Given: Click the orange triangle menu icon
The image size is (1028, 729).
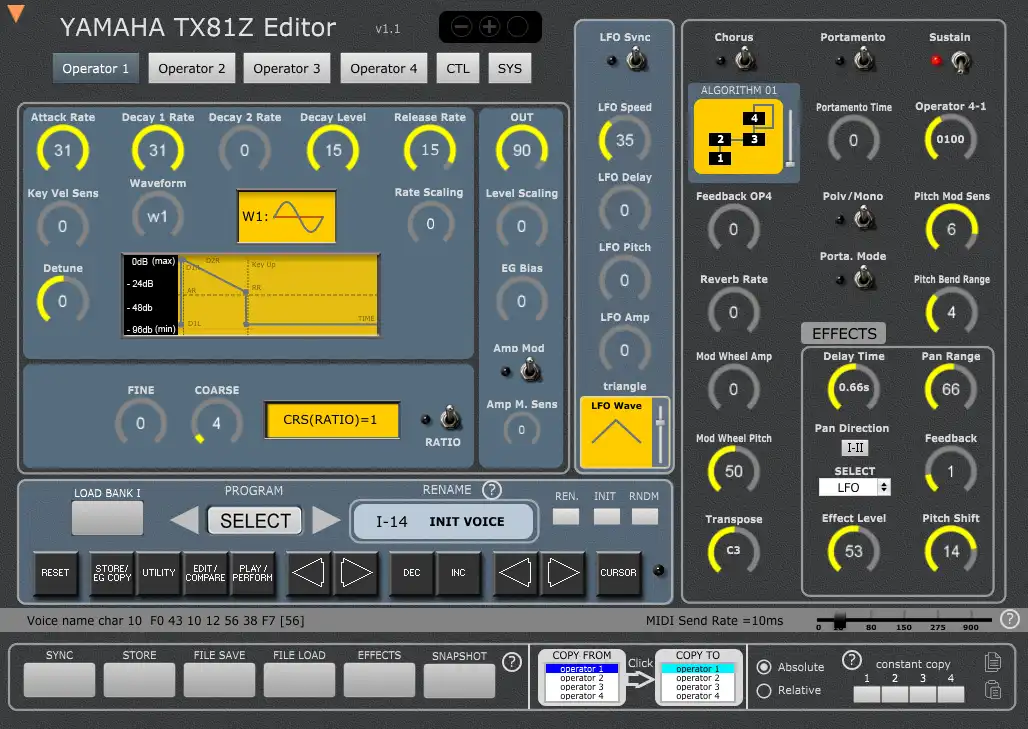Looking at the screenshot, I should pyautogui.click(x=16, y=13).
